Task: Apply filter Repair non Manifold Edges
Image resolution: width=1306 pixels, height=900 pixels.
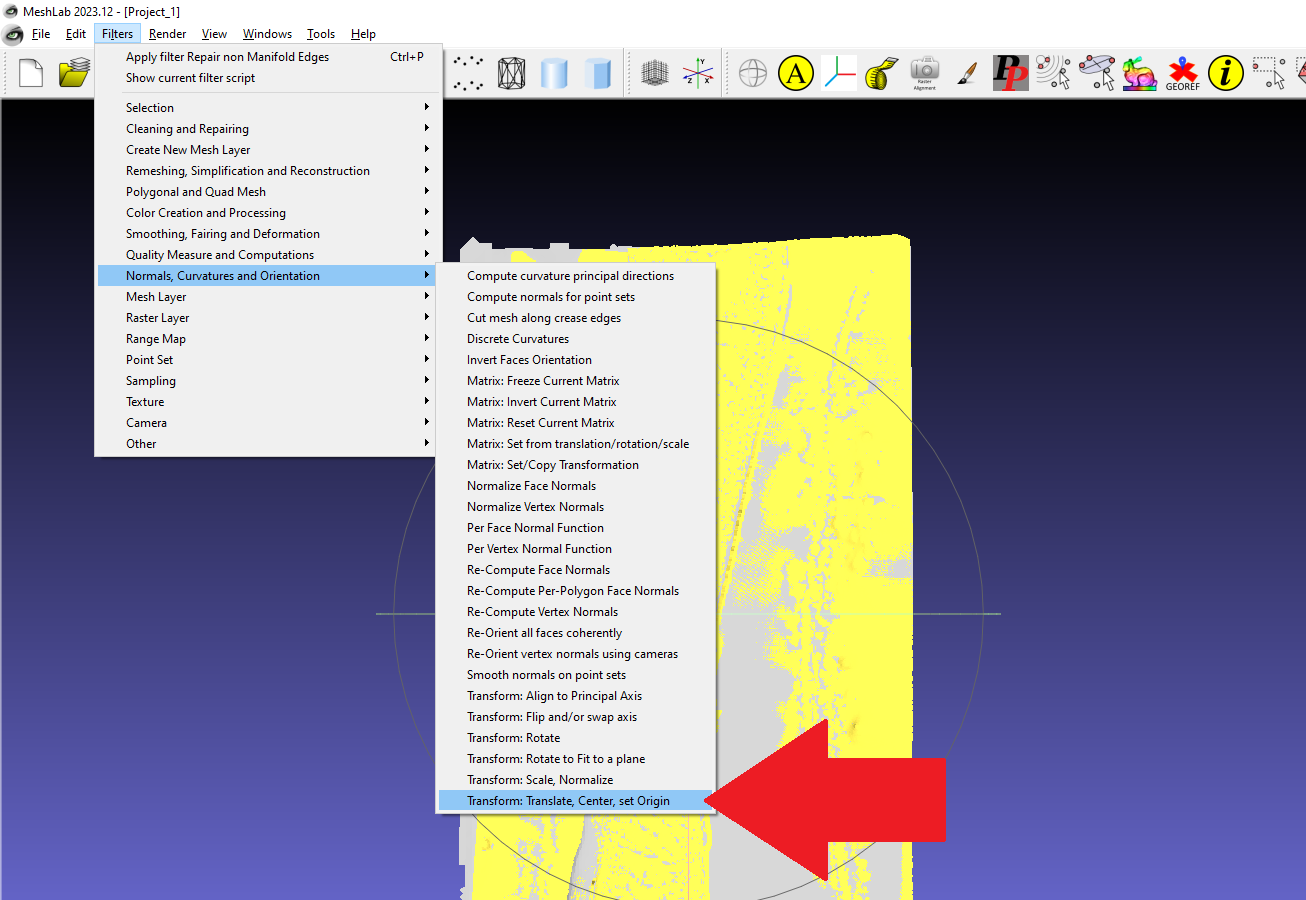Action: pos(266,57)
